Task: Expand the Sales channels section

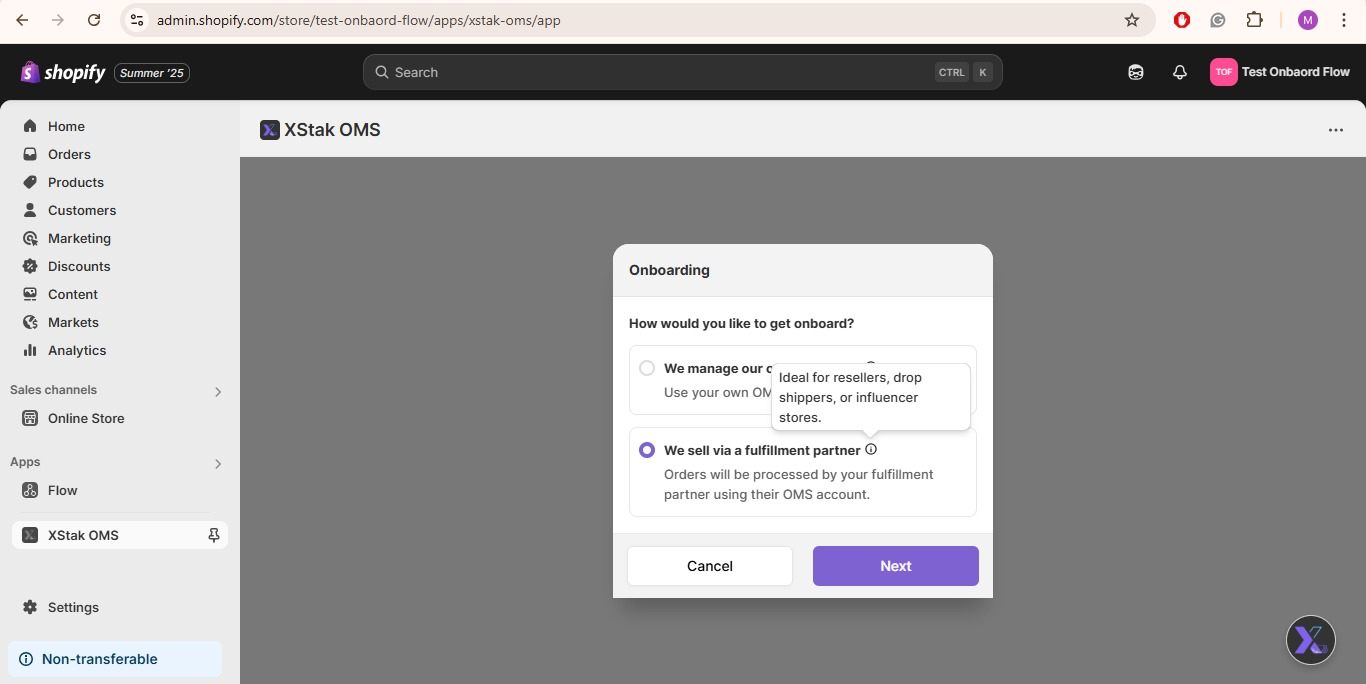Action: click(218, 391)
